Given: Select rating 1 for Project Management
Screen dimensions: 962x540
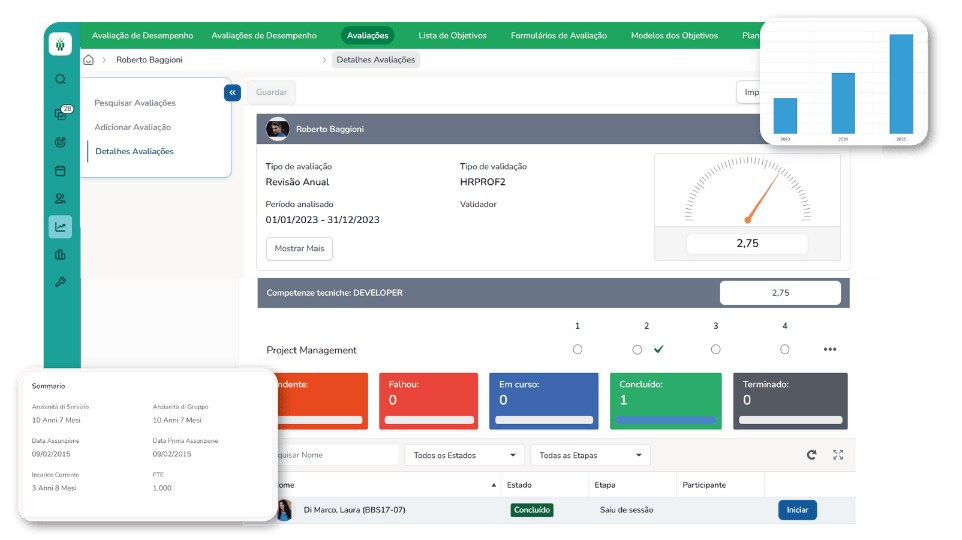Looking at the screenshot, I should (577, 349).
